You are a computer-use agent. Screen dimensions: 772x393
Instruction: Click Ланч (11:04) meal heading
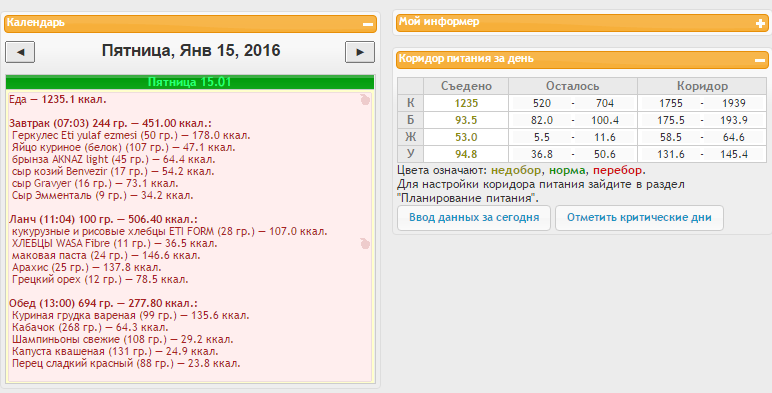[x=103, y=220]
